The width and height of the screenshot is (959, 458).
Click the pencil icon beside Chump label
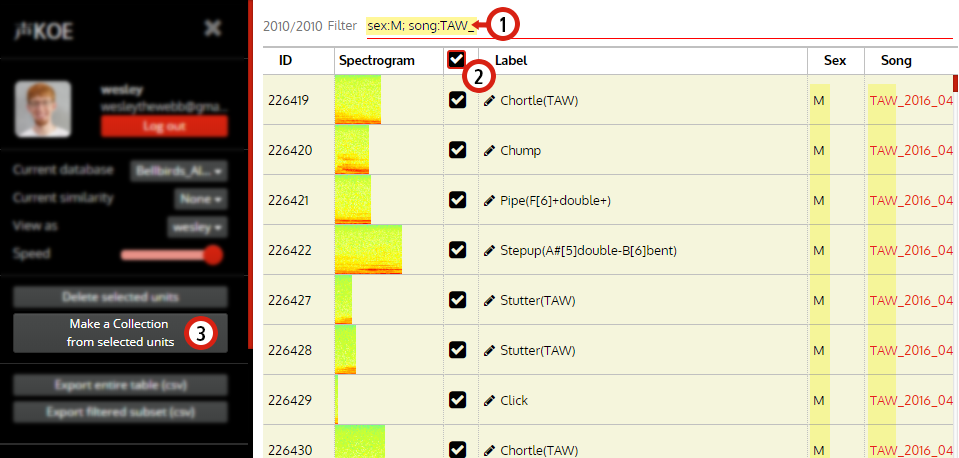tap(489, 150)
